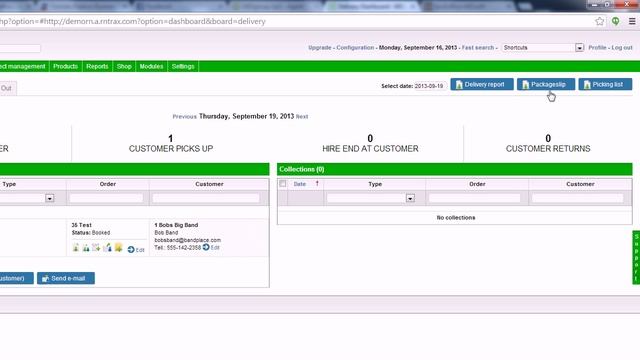This screenshot has width=640, height=360.
Task: Open the browser hamburger menu
Action: pos(632,21)
